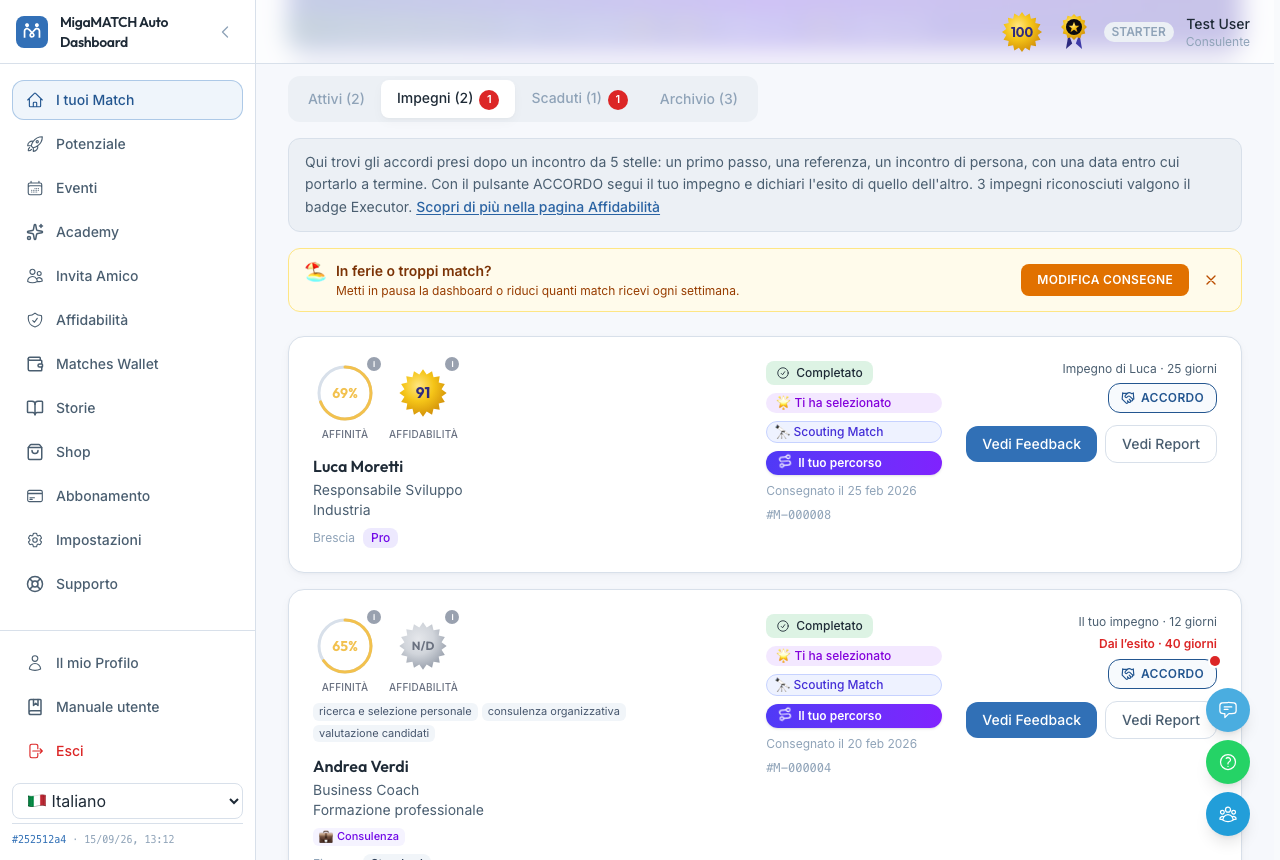Open Vedi Feedback for Luca Moretti

(x=1031, y=444)
